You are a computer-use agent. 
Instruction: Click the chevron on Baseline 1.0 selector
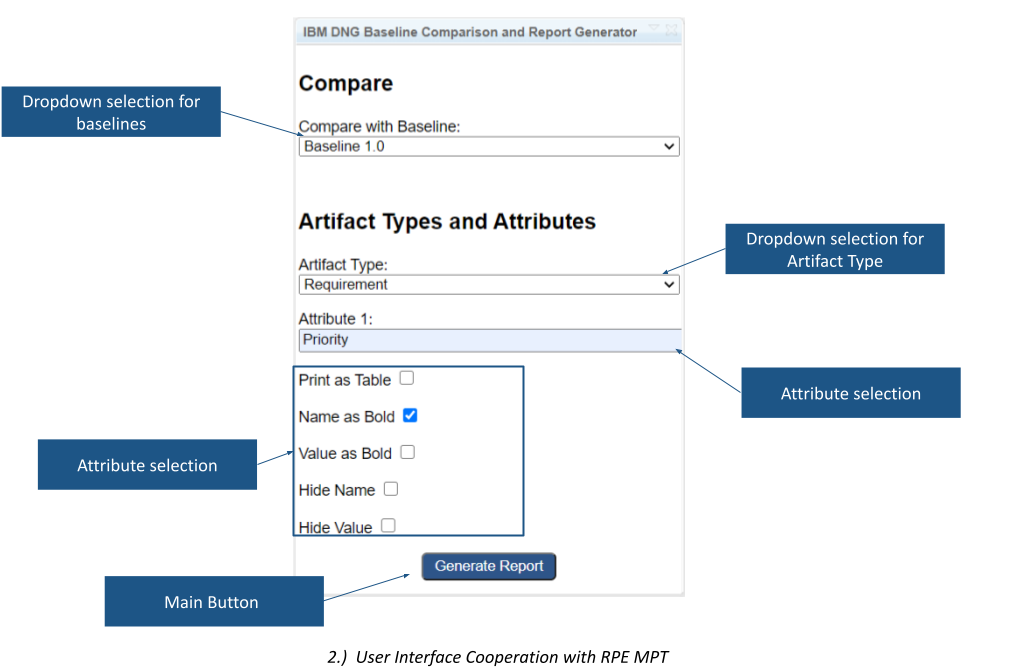coord(669,146)
